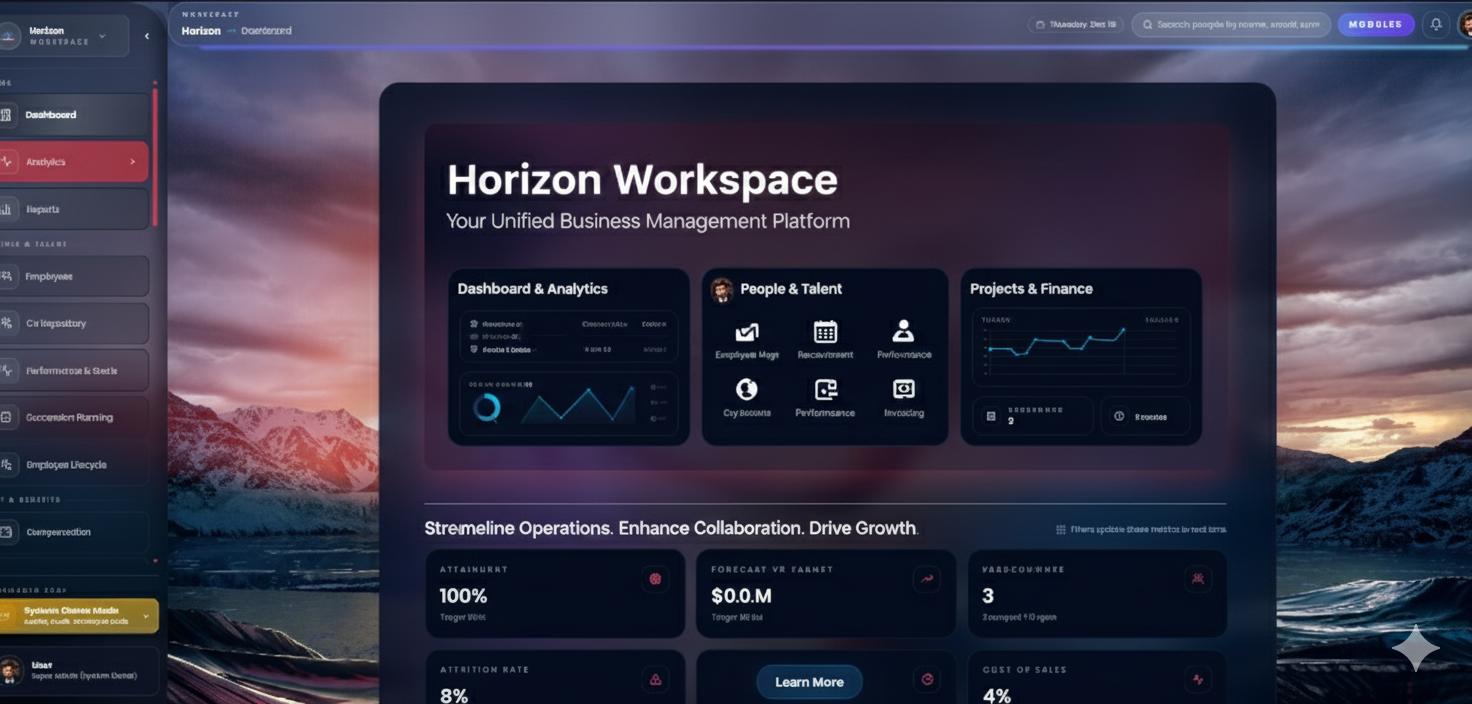Click the Forecast trend arrow icon

coord(926,578)
